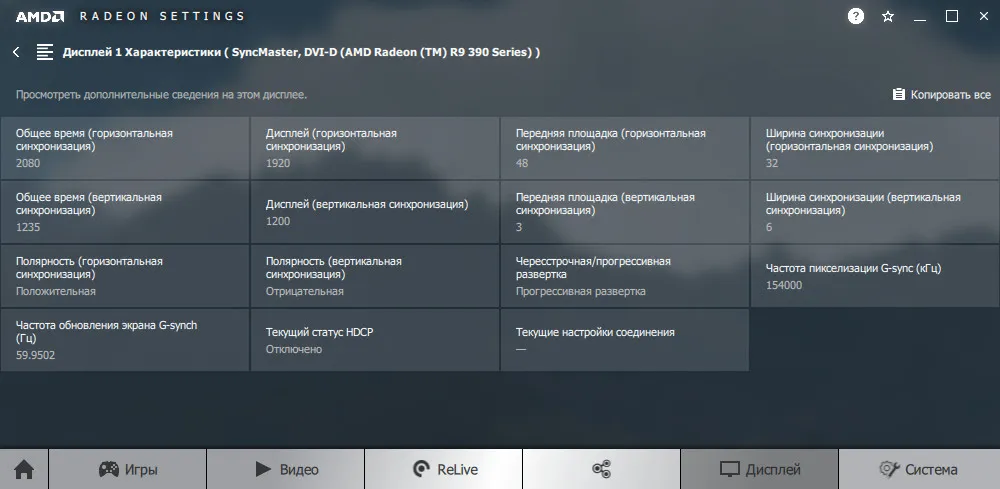Viewport: 1000px width, 489px height.
Task: Select the ReLive tab
Action: (x=444, y=469)
